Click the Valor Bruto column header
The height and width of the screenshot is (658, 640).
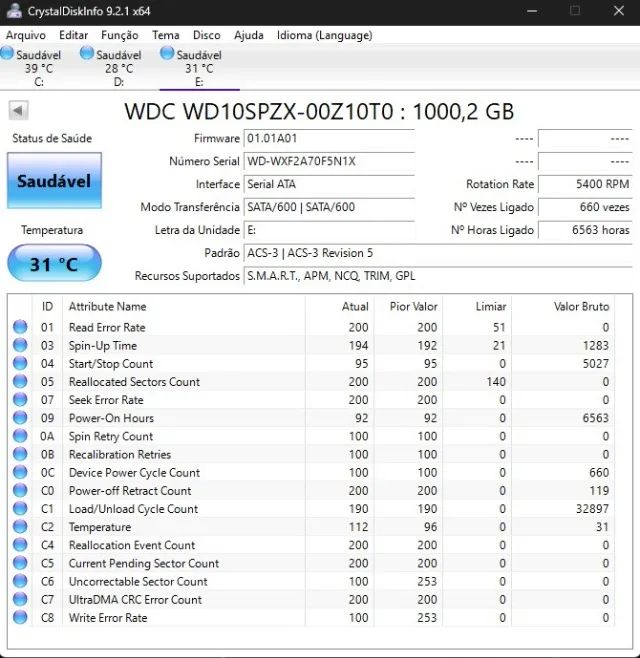pos(563,306)
